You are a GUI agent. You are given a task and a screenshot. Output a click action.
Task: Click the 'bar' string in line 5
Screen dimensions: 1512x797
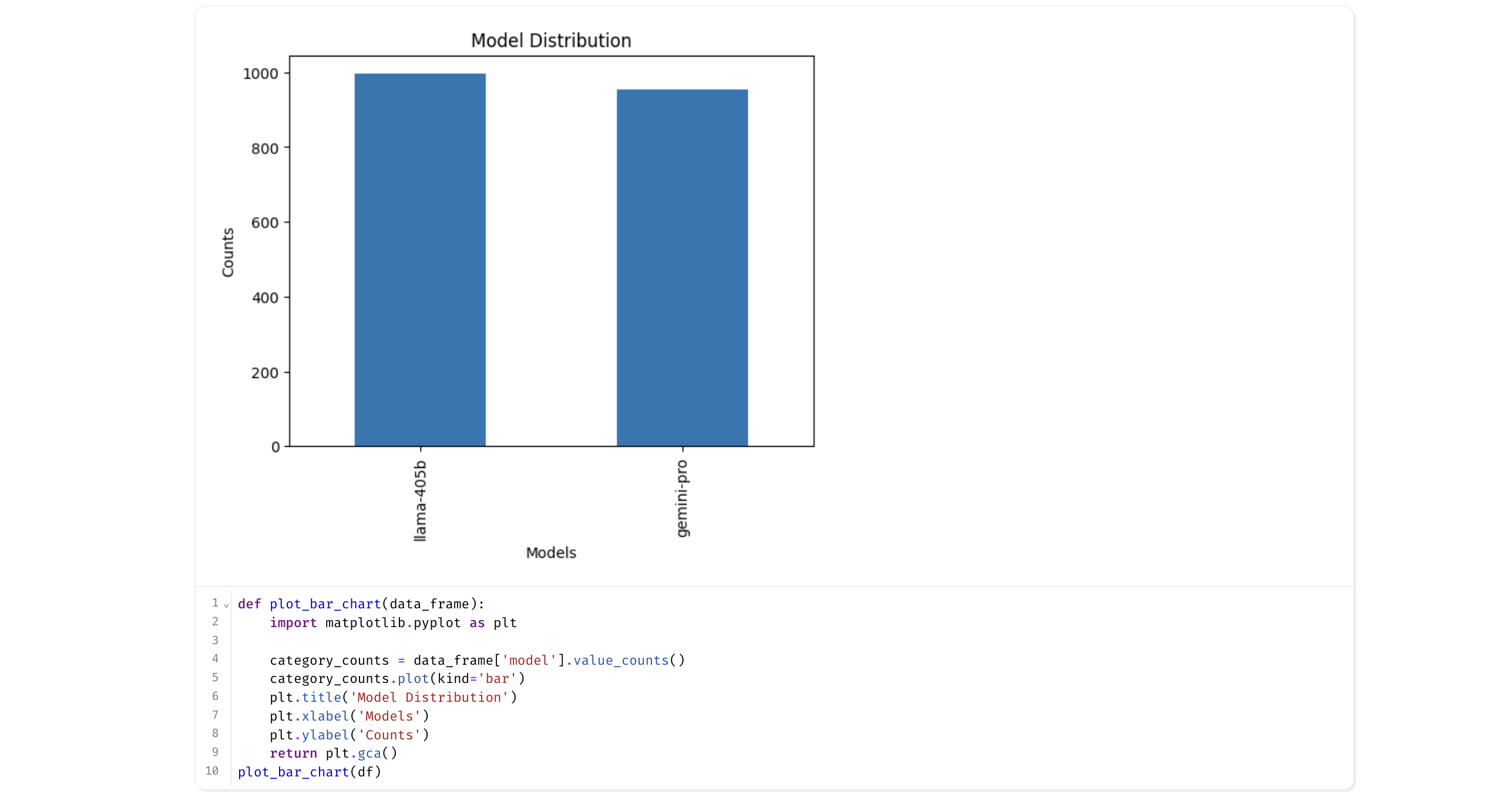497,679
